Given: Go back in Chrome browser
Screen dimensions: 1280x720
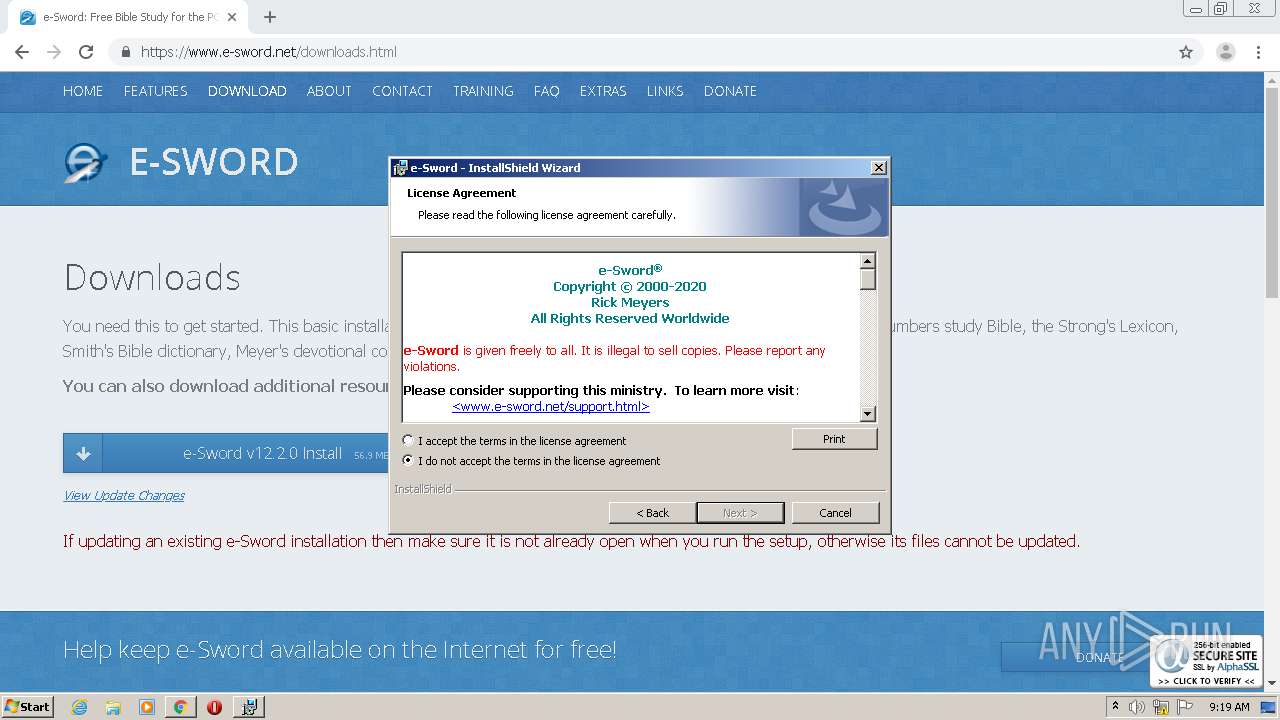Looking at the screenshot, I should coord(22,52).
